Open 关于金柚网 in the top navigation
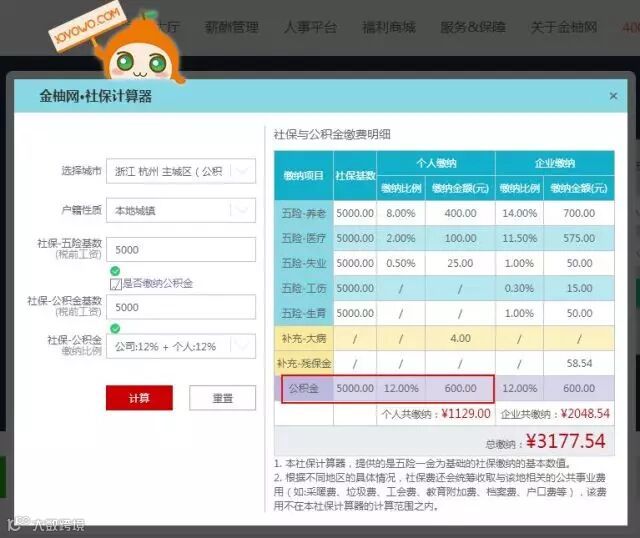Image resolution: width=640 pixels, height=538 pixels. click(x=564, y=27)
